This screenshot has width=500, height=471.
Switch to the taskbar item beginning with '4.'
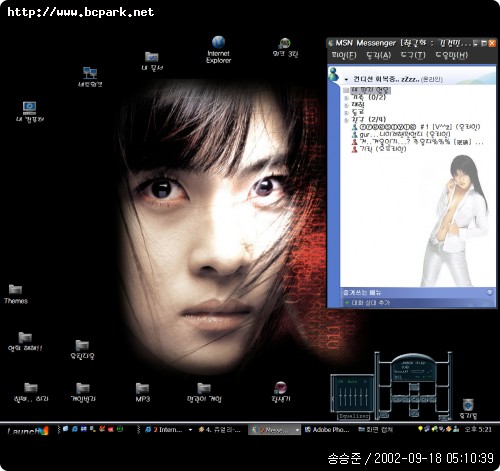pyautogui.click(x=219, y=430)
